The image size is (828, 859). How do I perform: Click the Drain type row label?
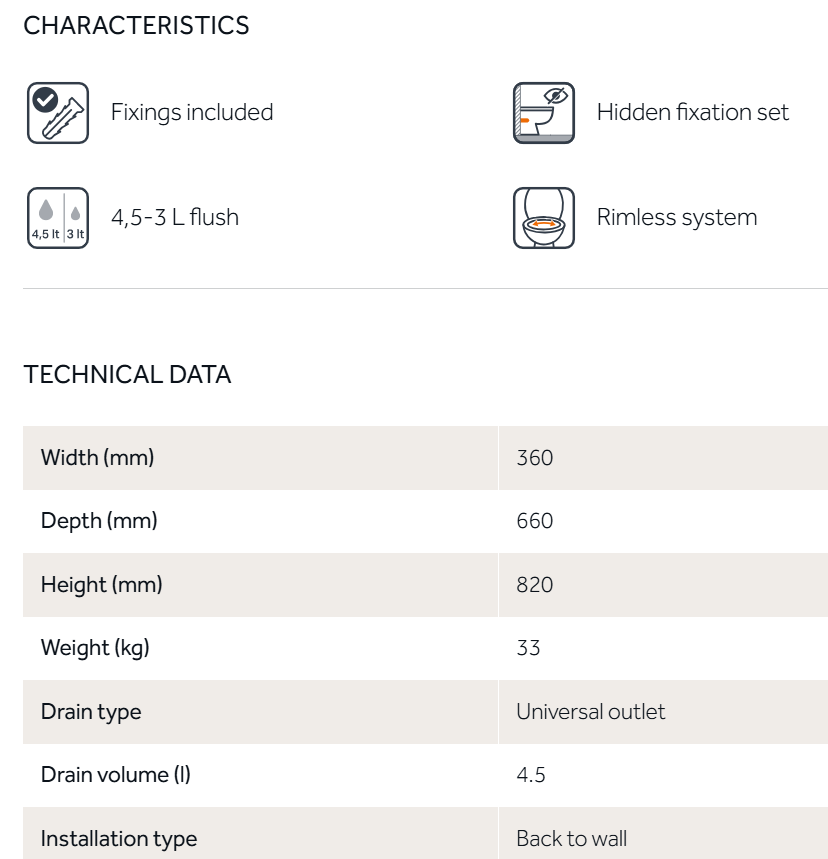[91, 712]
